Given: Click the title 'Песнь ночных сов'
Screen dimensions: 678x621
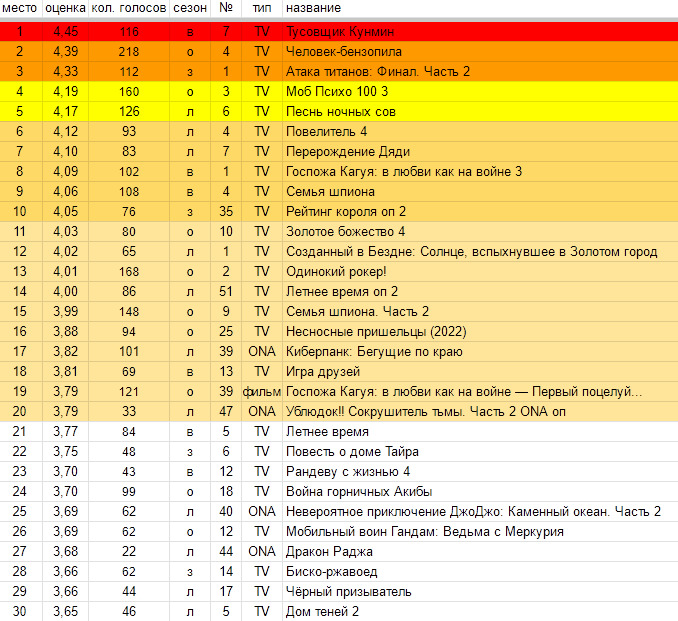Looking at the screenshot, I should (x=341, y=112).
